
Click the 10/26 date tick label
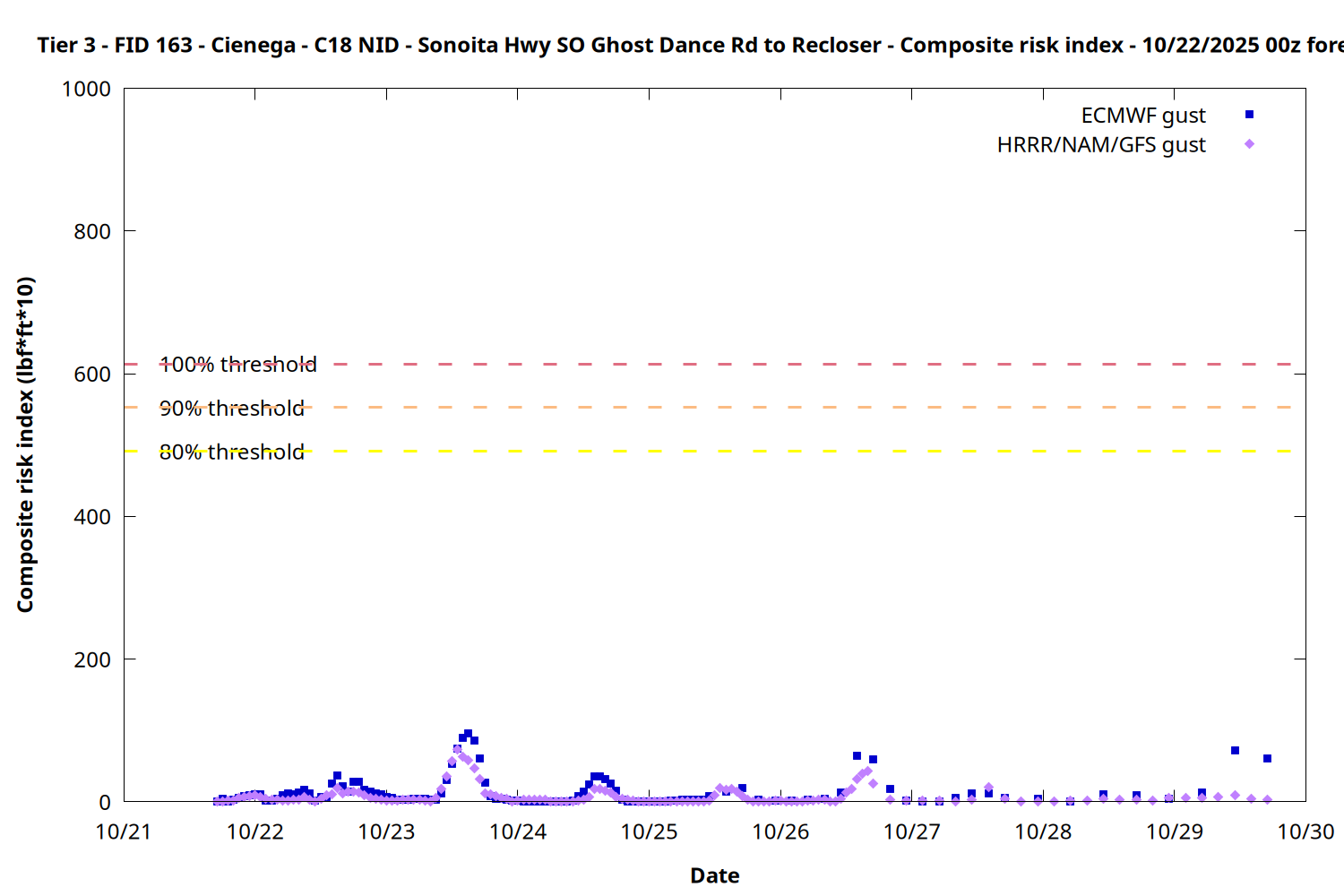pos(780,832)
